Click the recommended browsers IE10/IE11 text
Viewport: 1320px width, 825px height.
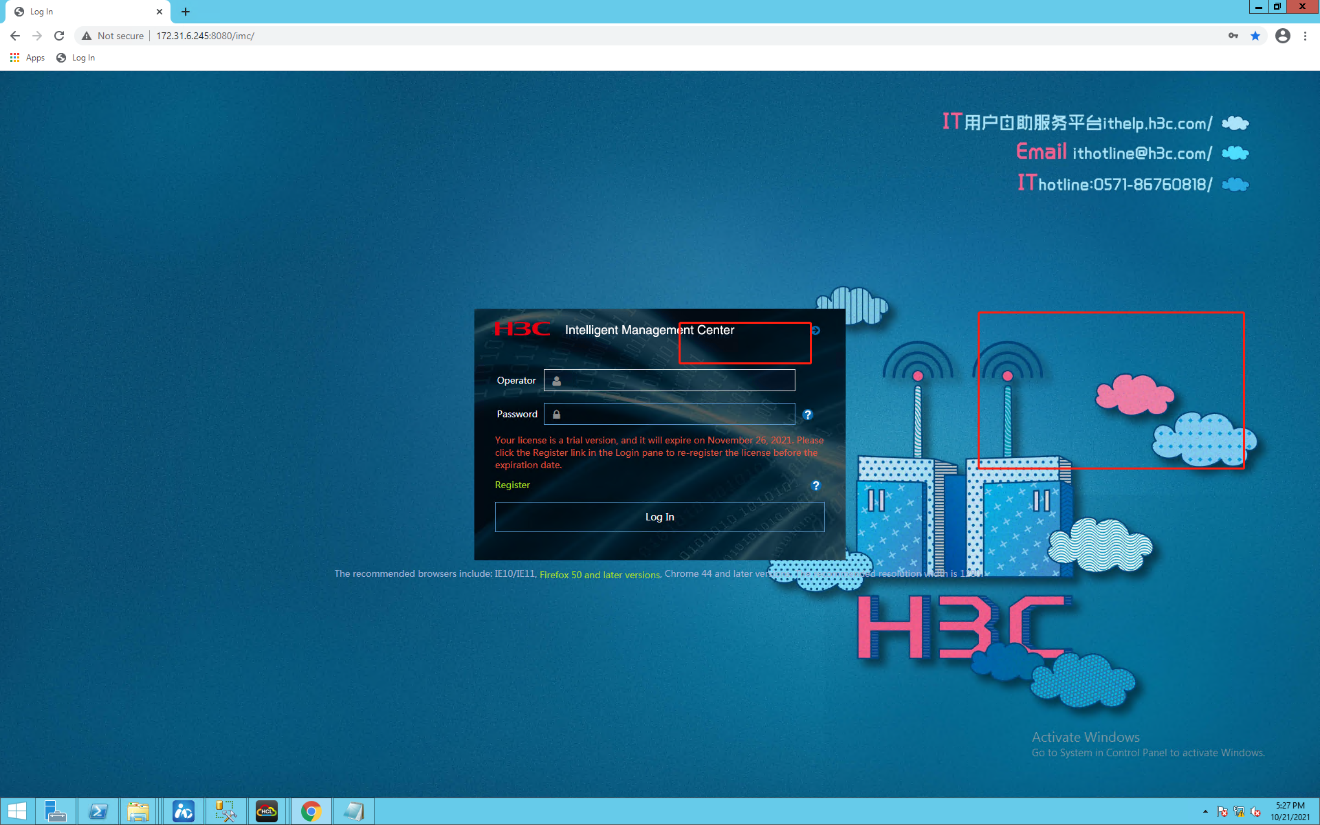(435, 575)
